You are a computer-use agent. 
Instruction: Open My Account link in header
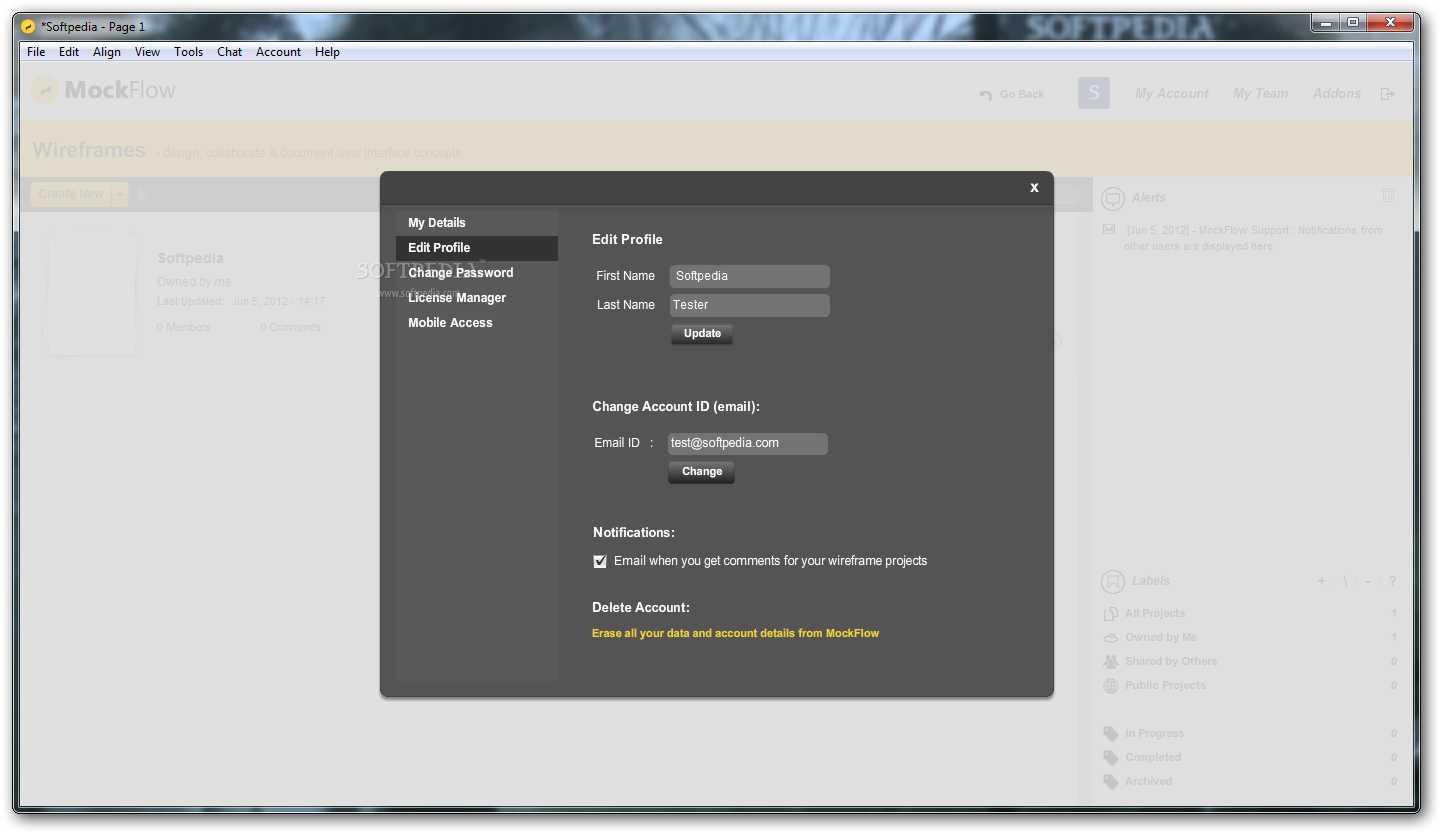click(1172, 94)
